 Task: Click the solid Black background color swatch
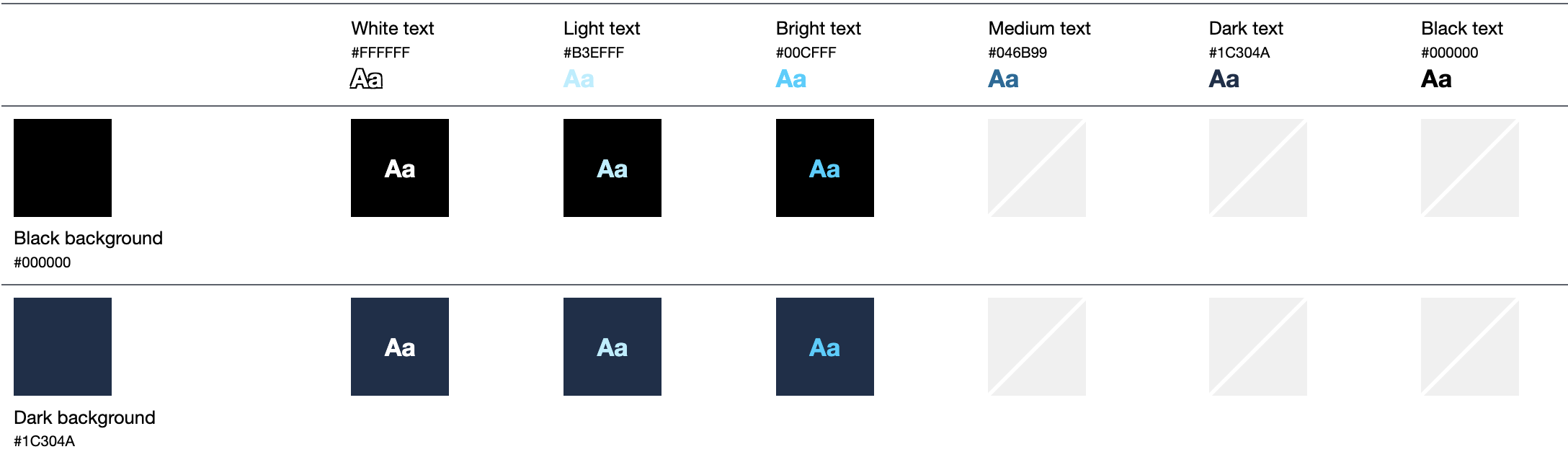[x=63, y=168]
